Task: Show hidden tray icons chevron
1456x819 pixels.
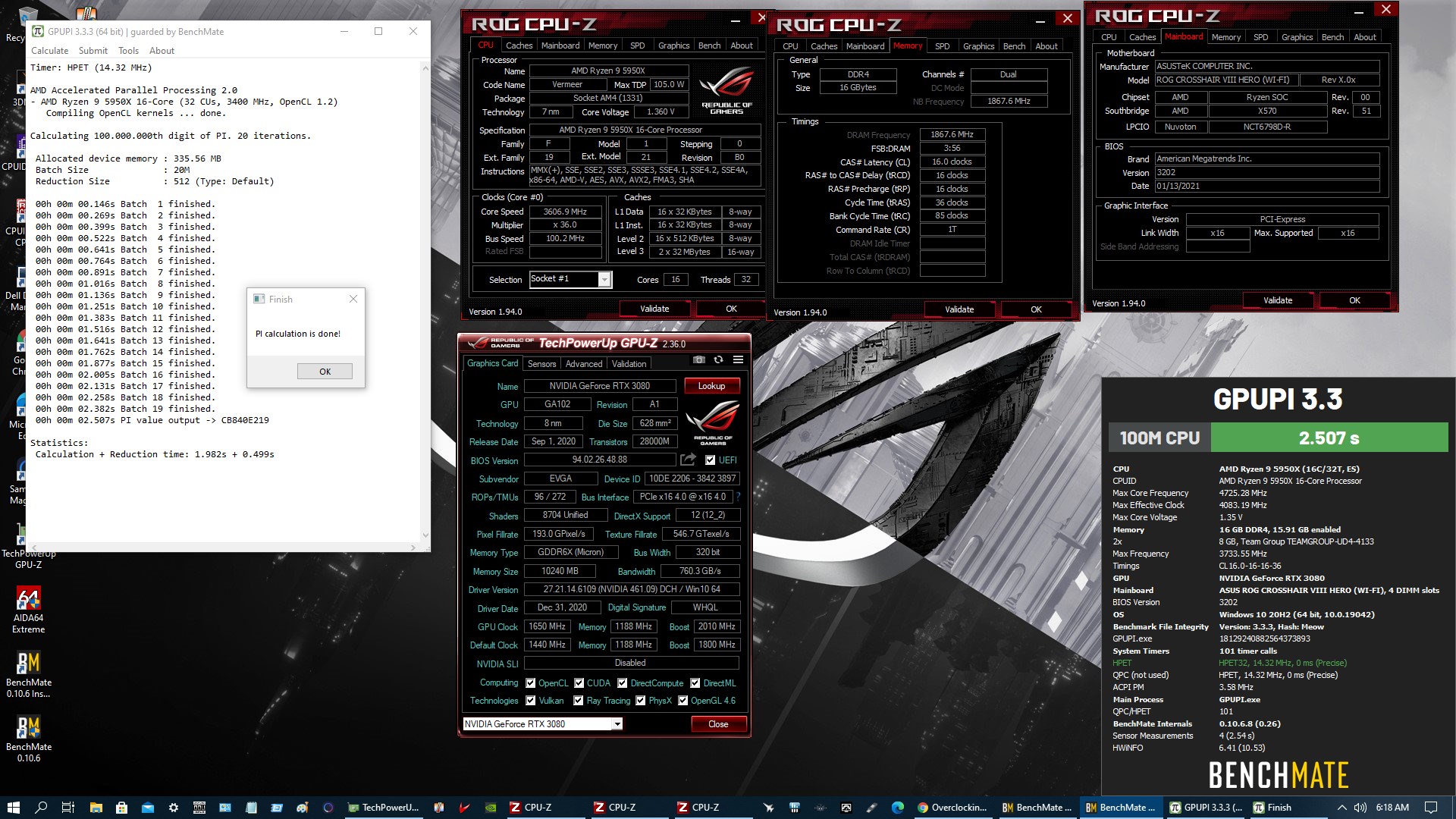Action: pyautogui.click(x=1341, y=808)
